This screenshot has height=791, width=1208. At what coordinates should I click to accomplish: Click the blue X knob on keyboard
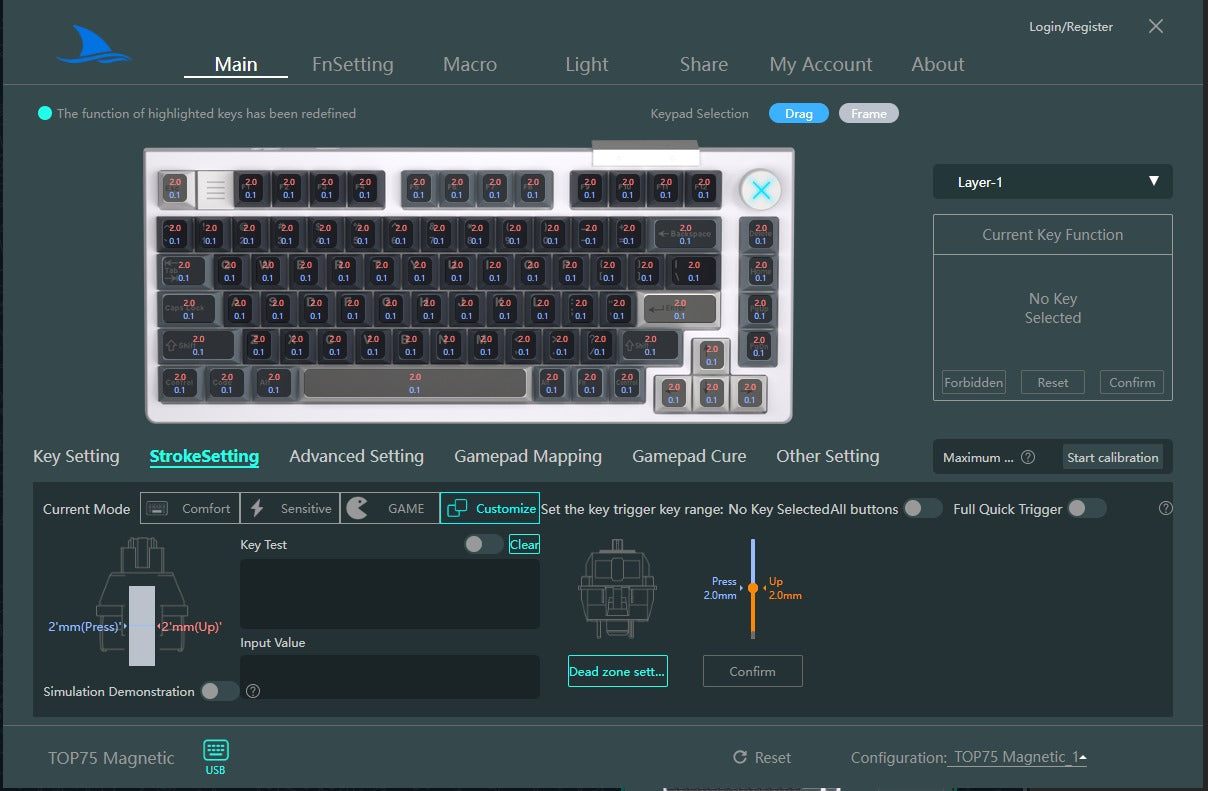tap(761, 190)
